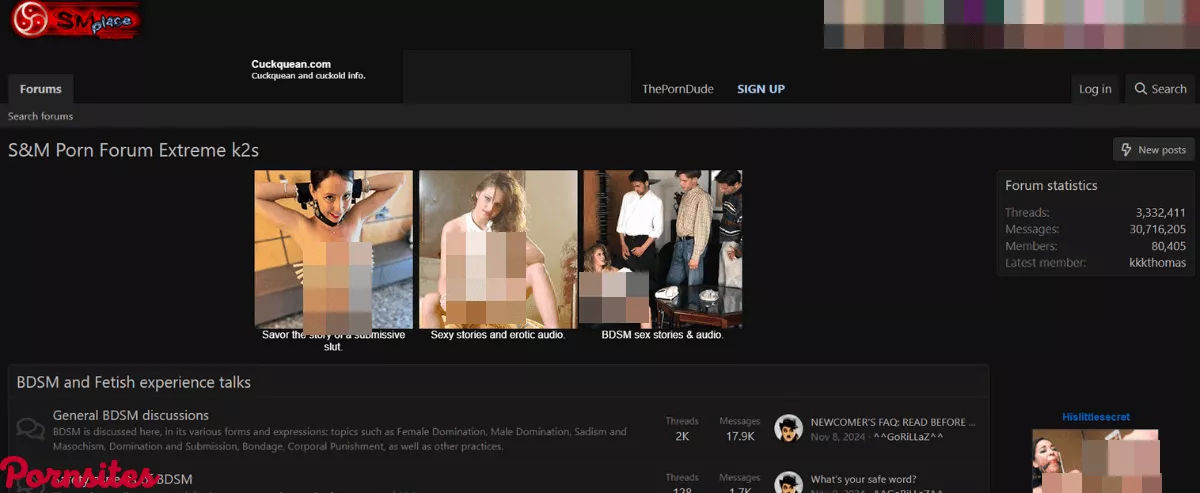Screen dimensions: 1200x493
Task: Click the avatar beside NEWCOMER'S FAQ post
Action: click(x=789, y=428)
